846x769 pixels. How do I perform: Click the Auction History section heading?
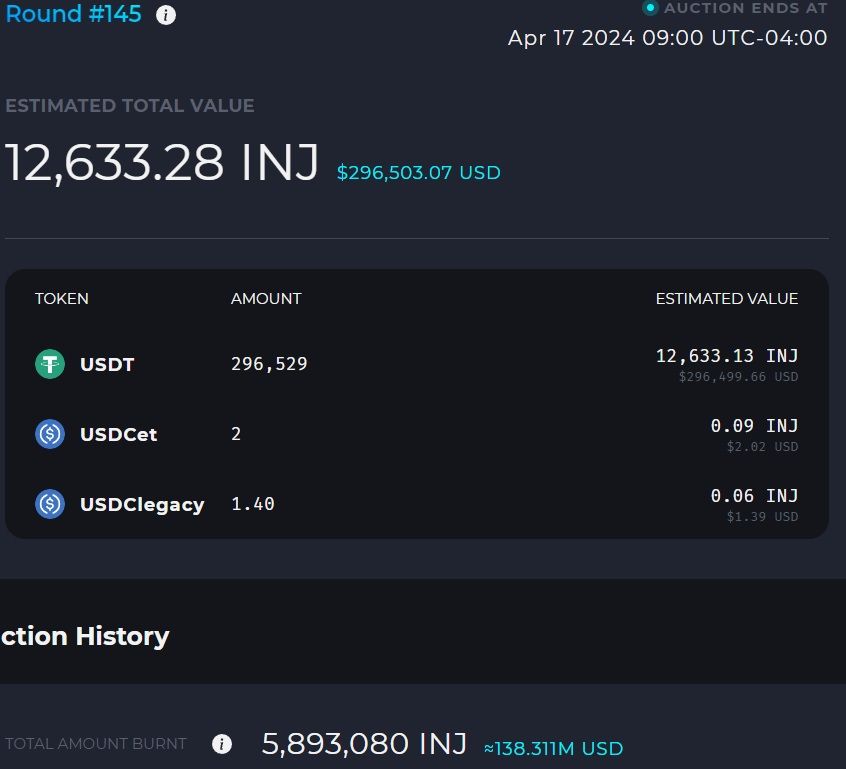(85, 636)
